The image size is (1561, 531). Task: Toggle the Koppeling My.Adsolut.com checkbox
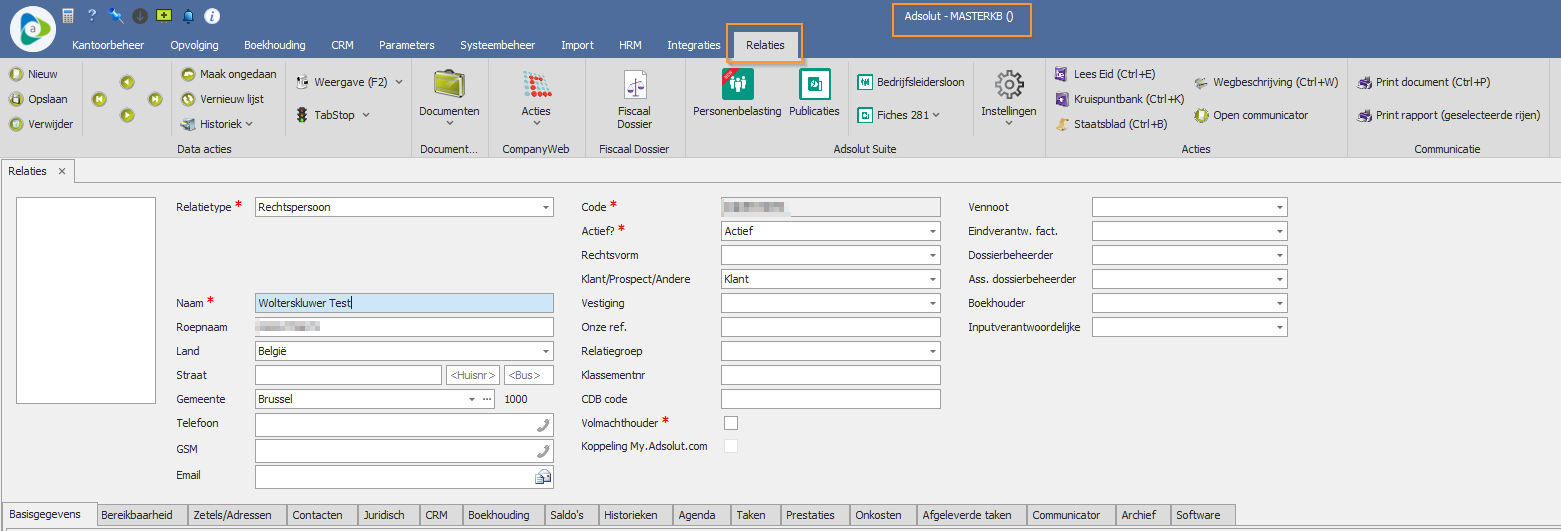pos(731,446)
